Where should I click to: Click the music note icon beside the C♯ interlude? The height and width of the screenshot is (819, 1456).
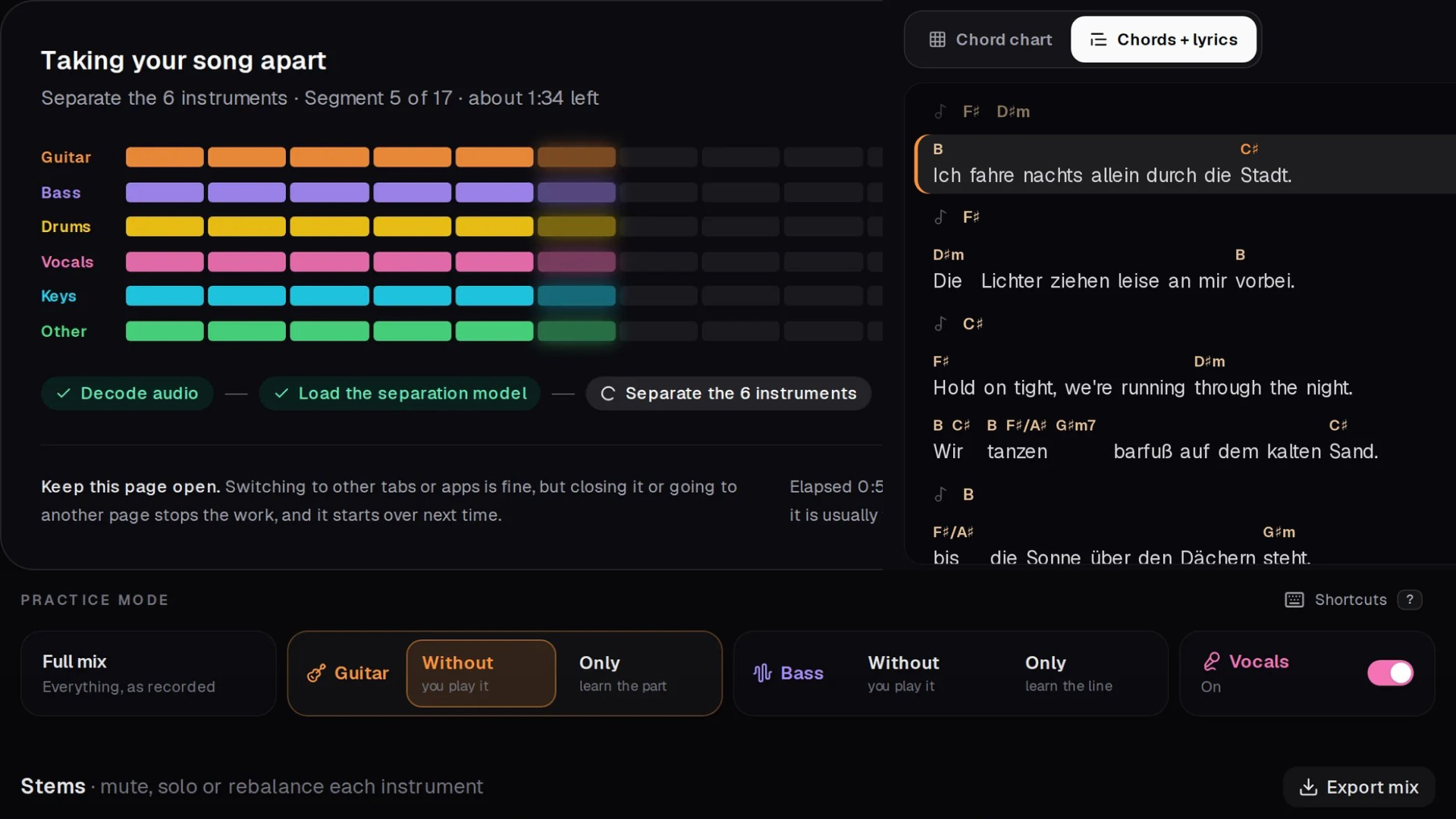[x=940, y=324]
